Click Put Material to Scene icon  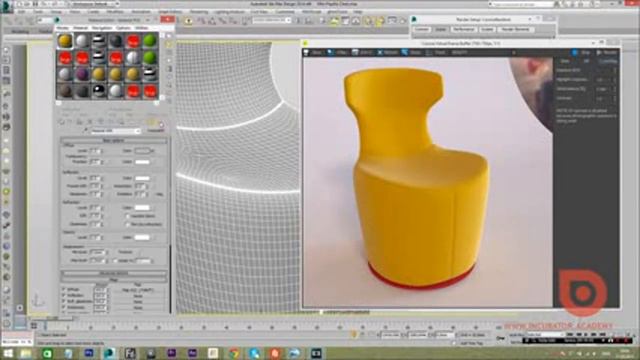coord(70,122)
